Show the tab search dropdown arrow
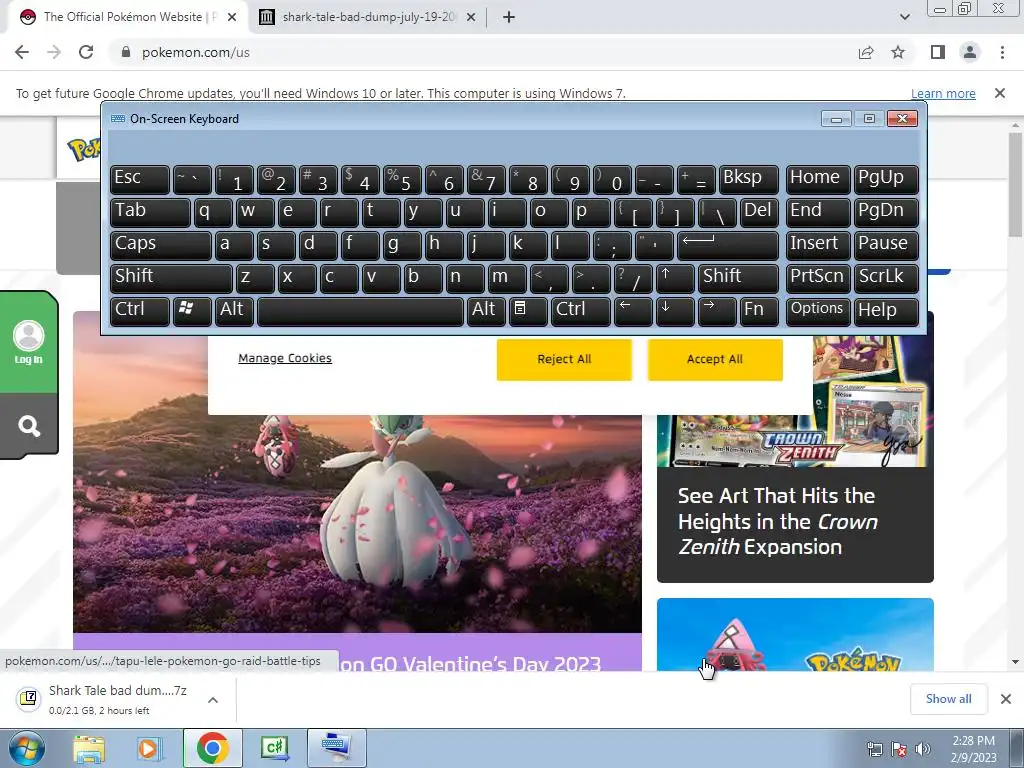 pyautogui.click(x=904, y=17)
